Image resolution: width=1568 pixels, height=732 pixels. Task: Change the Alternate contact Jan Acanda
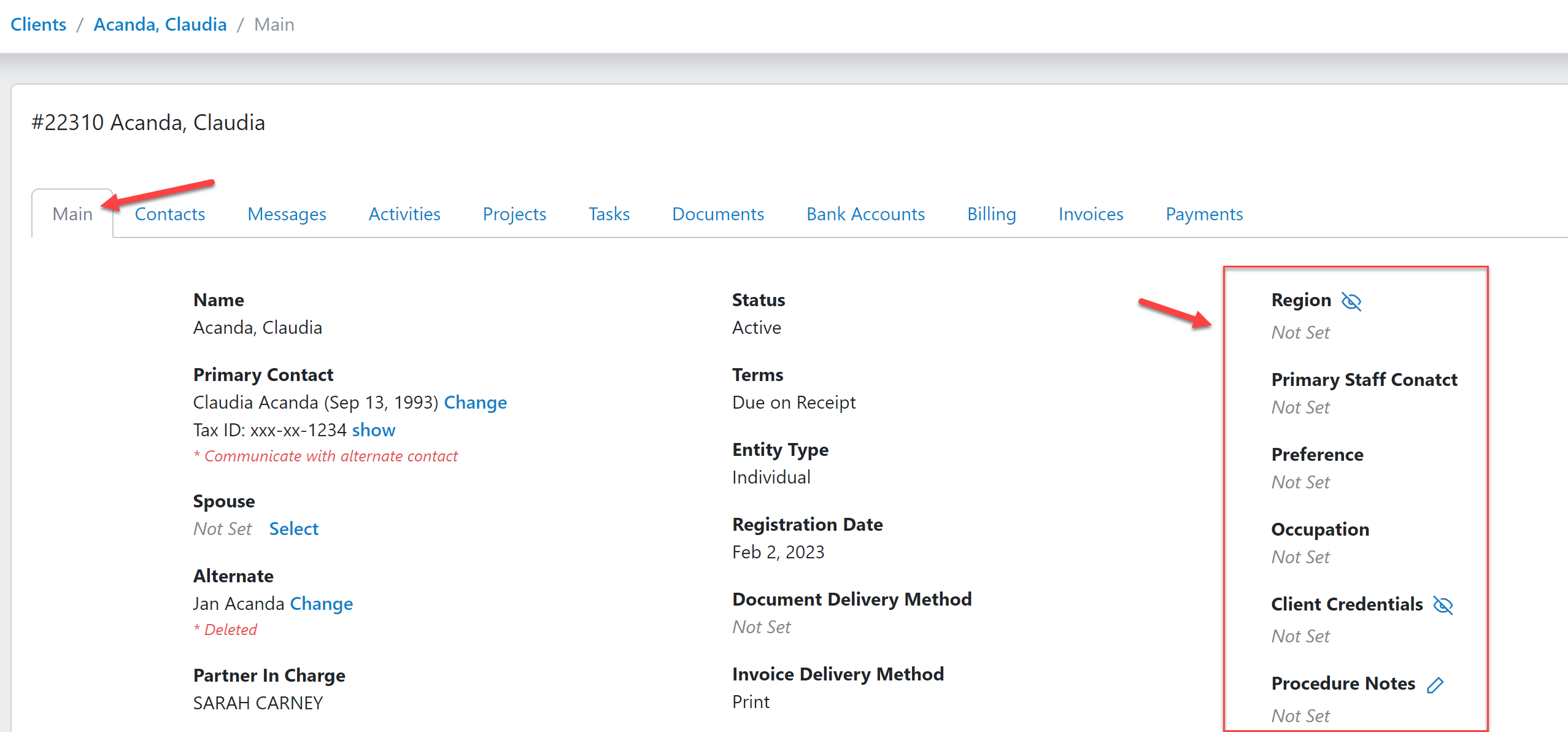[x=321, y=603]
